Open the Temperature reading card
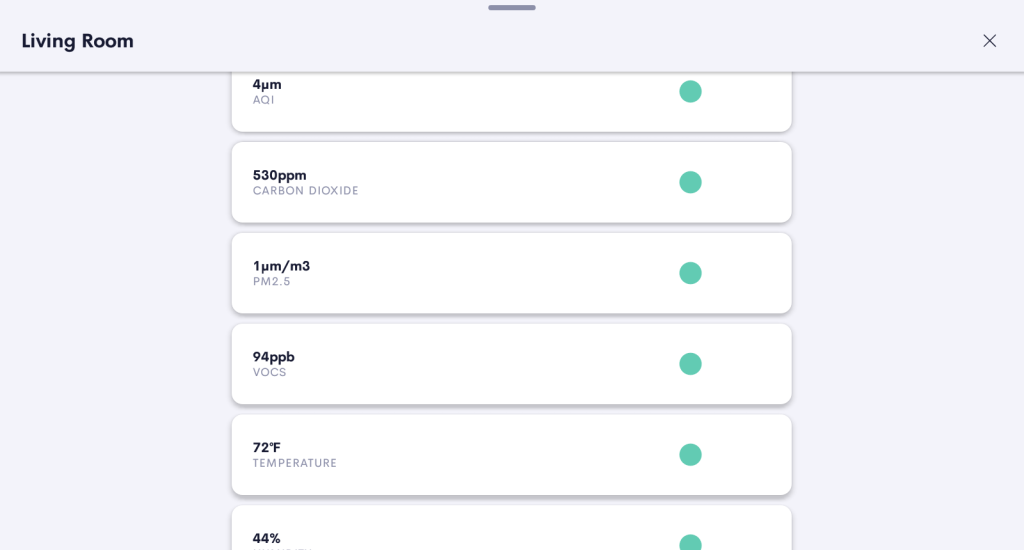Image resolution: width=1024 pixels, height=550 pixels. pos(480,455)
